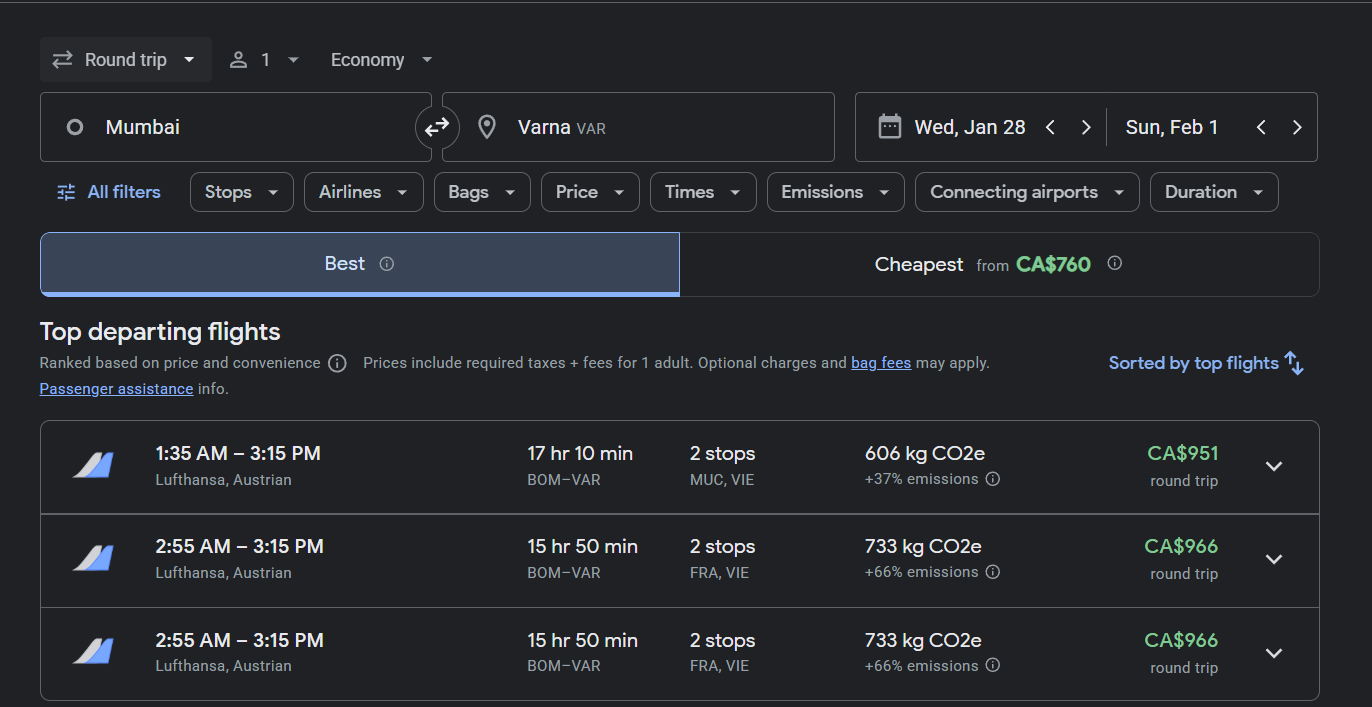Open the Economy class dropdown

[x=381, y=60]
